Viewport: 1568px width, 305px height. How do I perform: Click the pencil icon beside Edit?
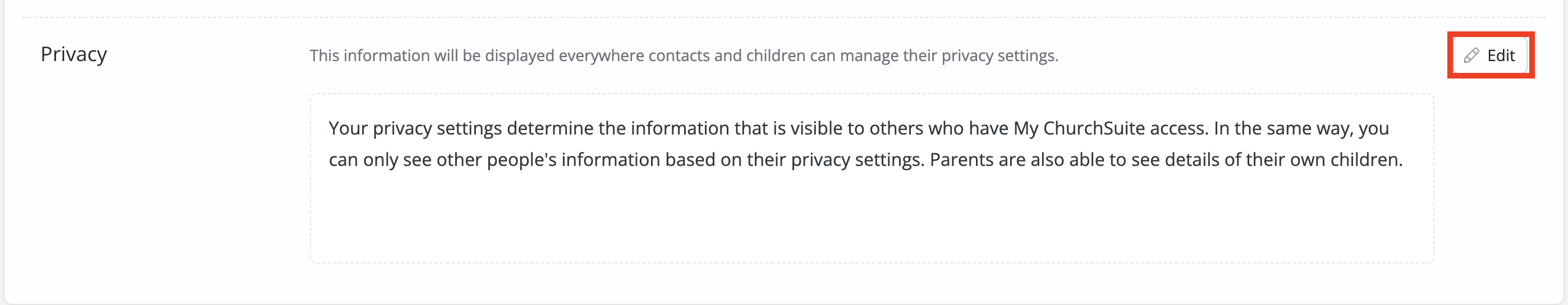coord(1471,56)
